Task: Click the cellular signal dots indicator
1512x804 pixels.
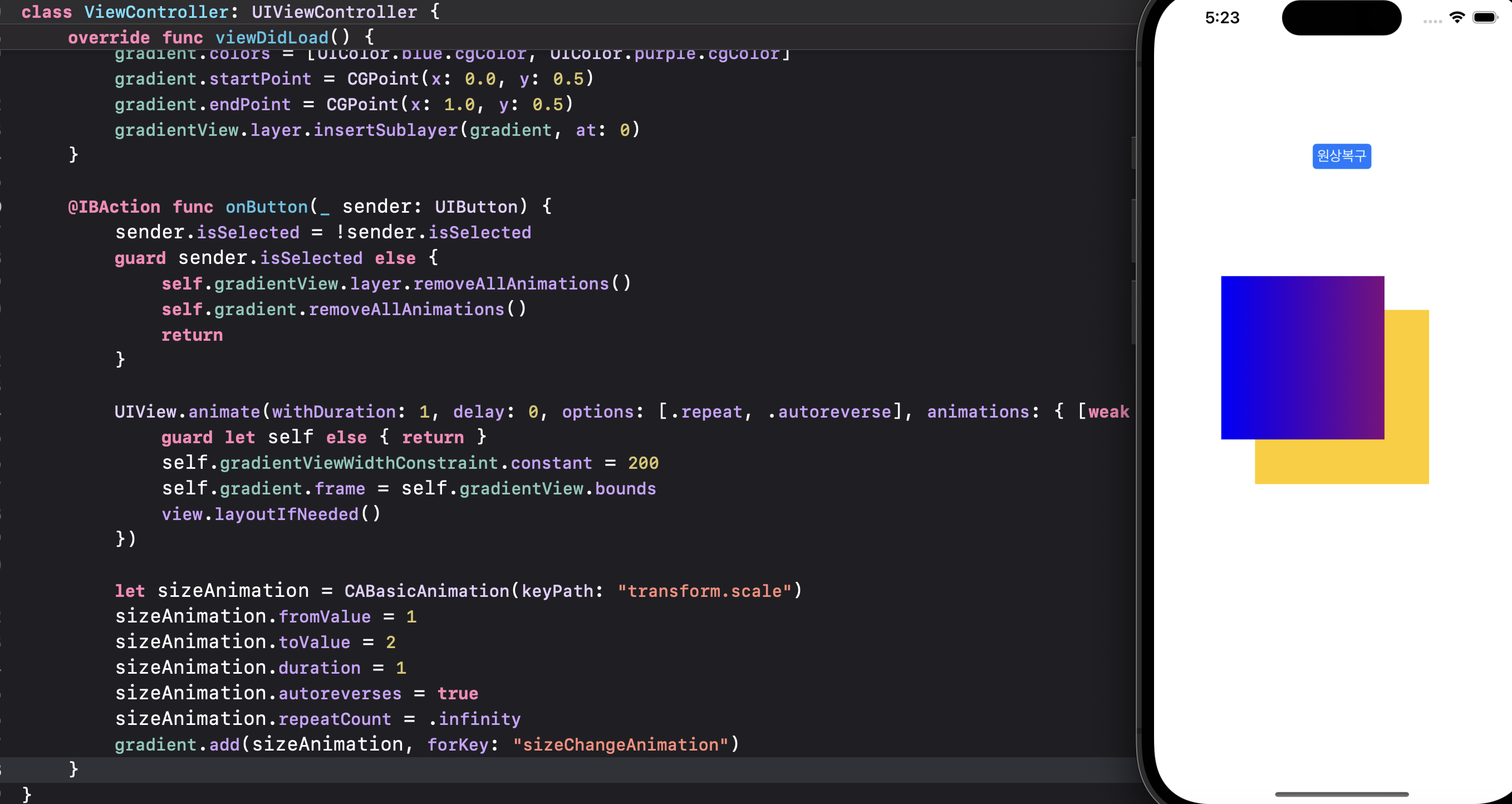Action: tap(1432, 21)
